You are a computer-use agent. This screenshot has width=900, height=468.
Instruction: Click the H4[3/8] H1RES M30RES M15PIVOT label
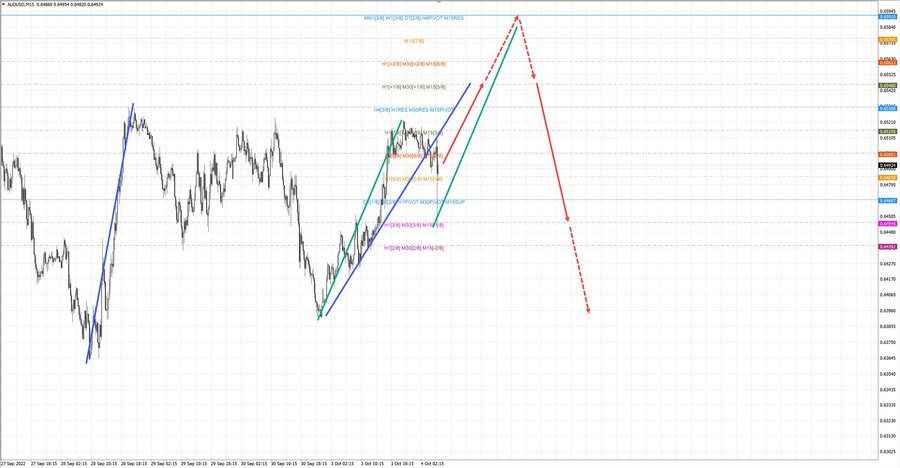coord(413,110)
